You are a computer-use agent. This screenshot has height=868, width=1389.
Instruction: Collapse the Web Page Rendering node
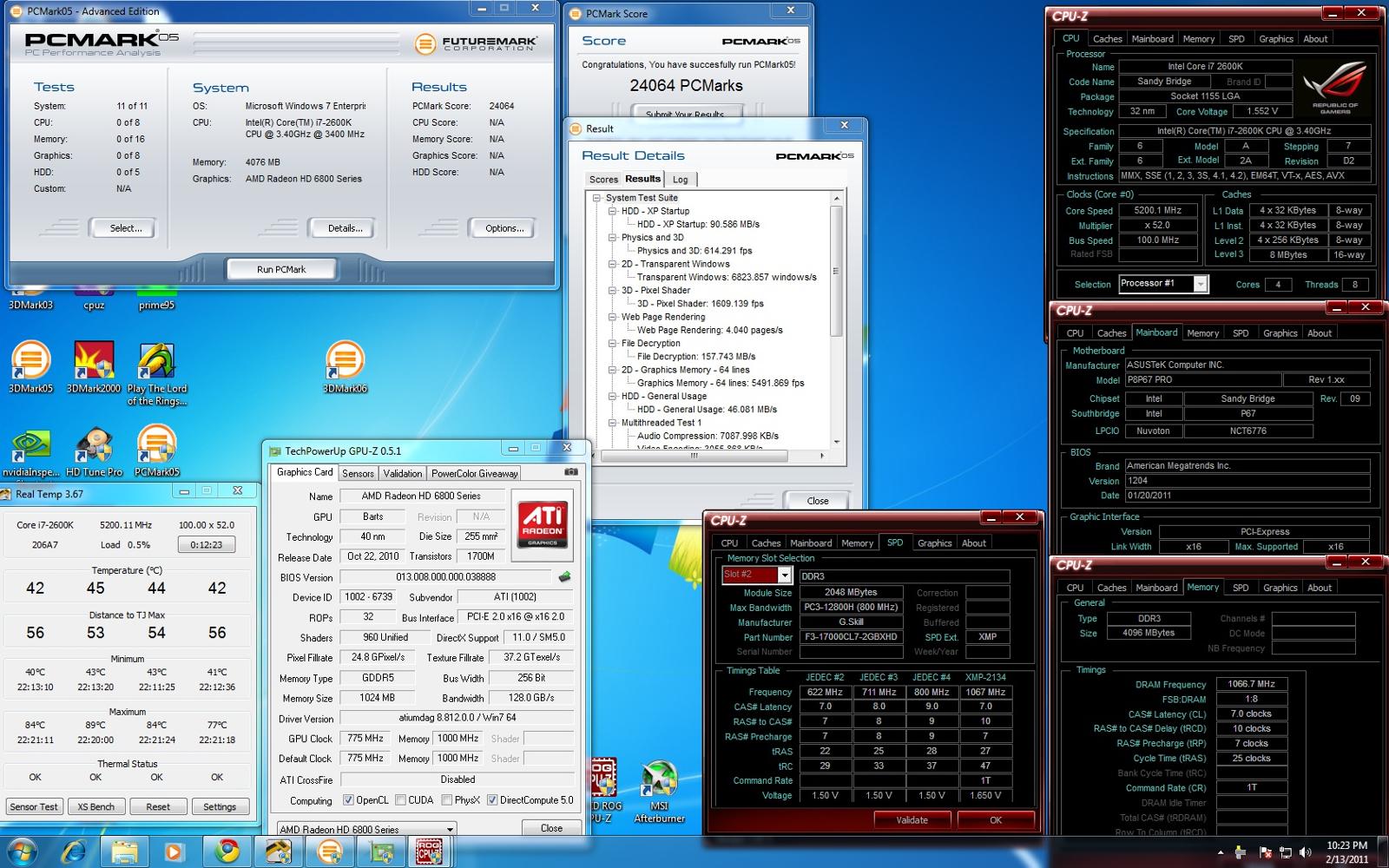pyautogui.click(x=612, y=317)
